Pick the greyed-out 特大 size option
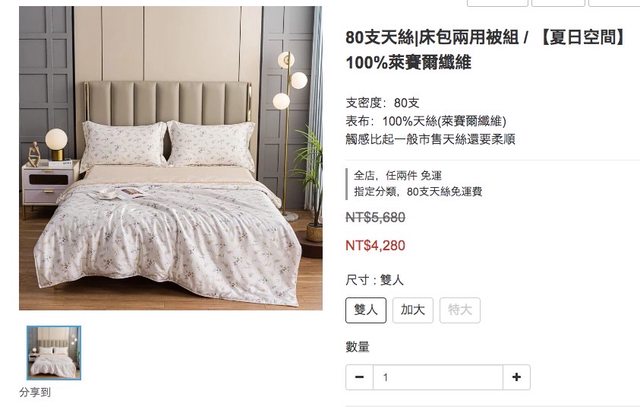This screenshot has width=640, height=407. pyautogui.click(x=460, y=310)
